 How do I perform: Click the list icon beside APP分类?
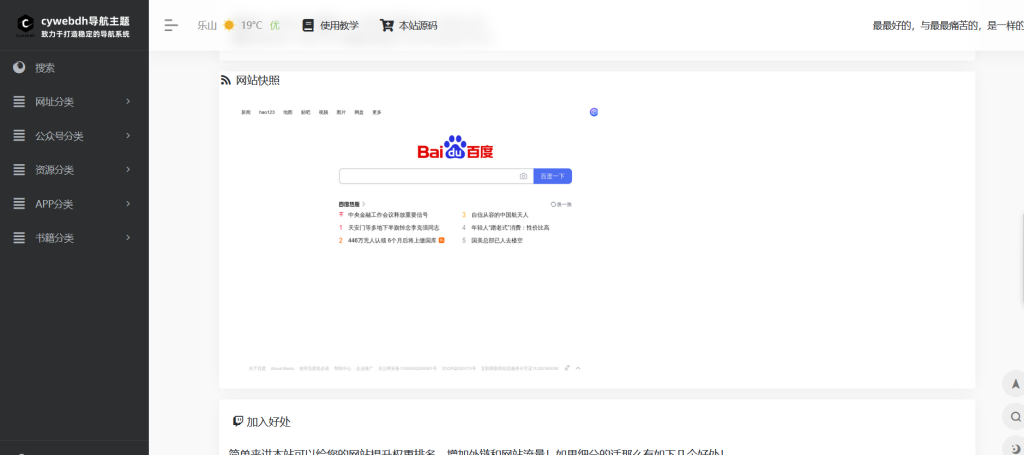point(20,204)
